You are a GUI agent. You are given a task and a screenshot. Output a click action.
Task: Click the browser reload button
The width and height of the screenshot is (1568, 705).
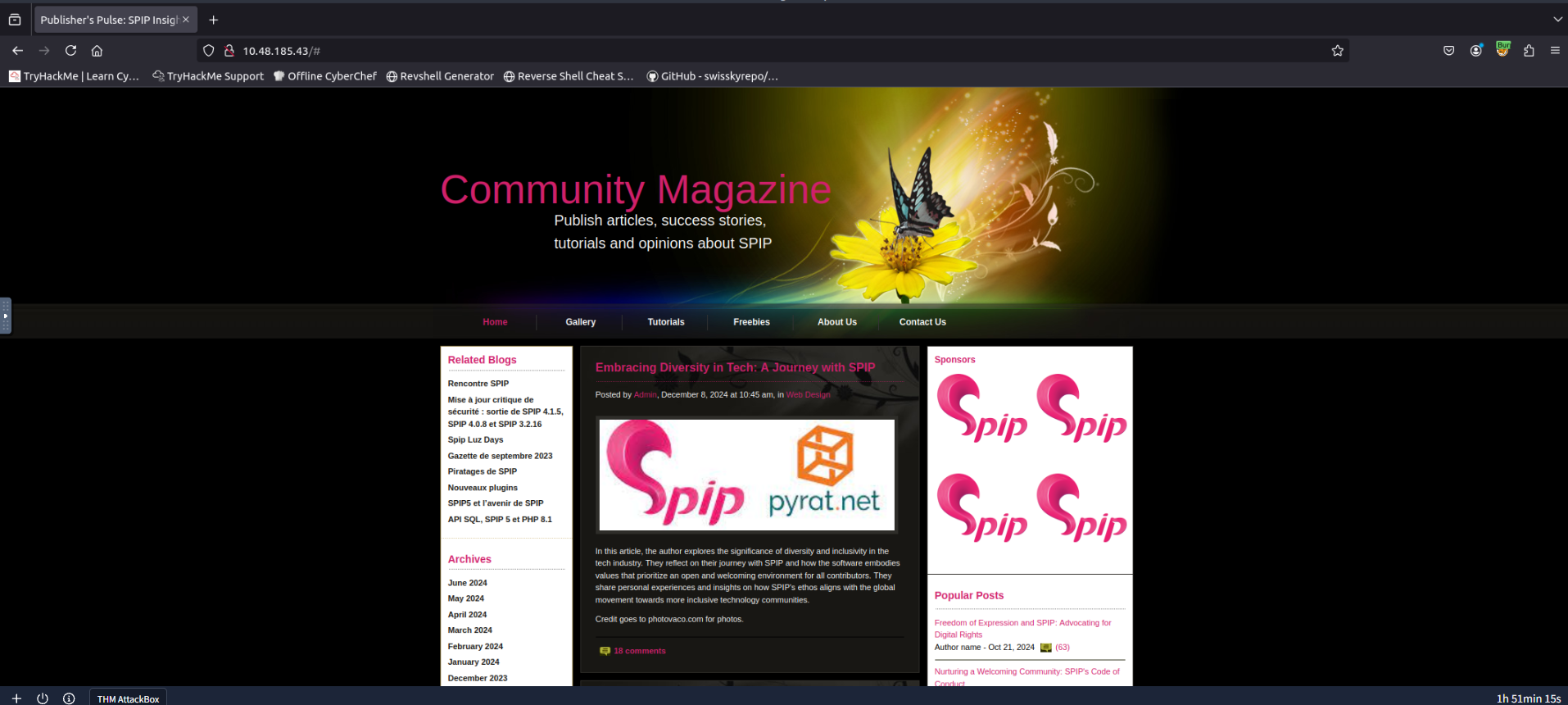click(x=71, y=51)
